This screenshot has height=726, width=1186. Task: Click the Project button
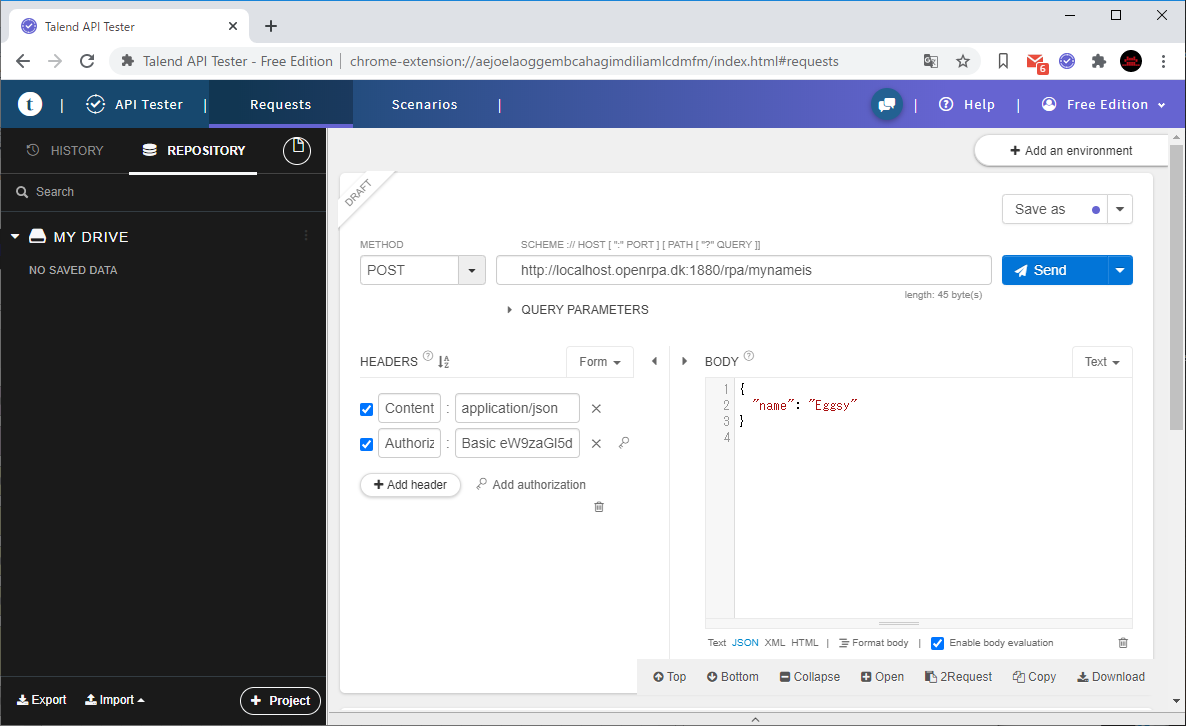point(280,700)
